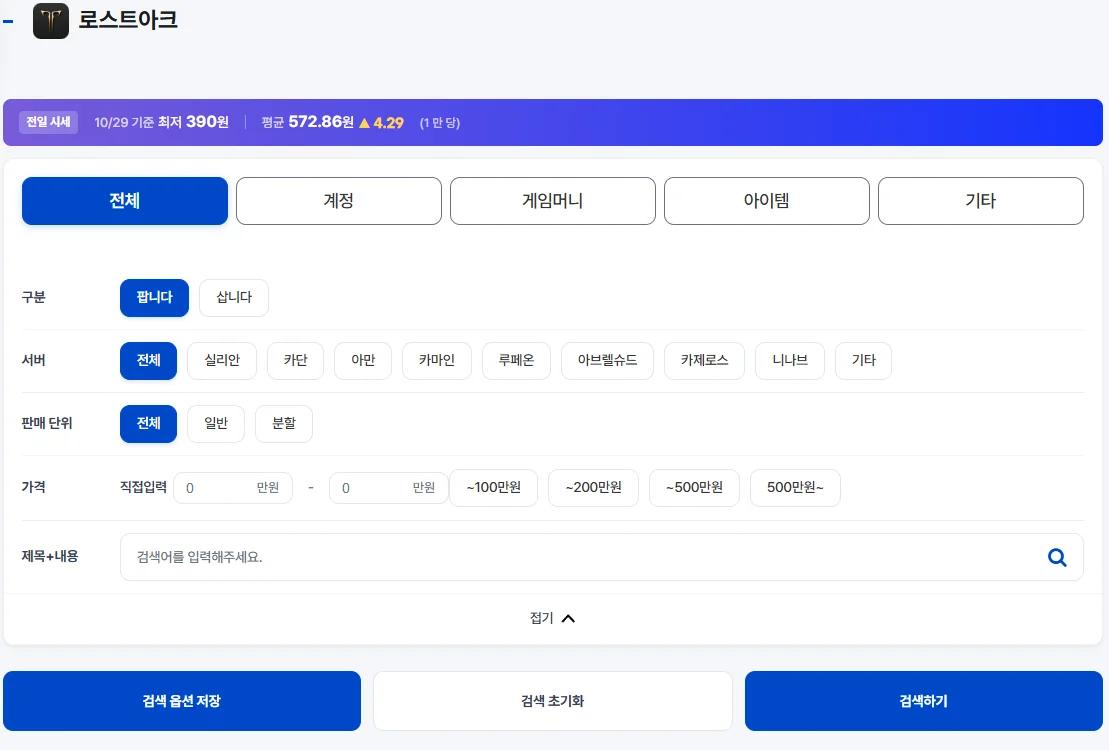Click the 제목+내용 label
The image size is (1109, 750).
tap(50, 557)
